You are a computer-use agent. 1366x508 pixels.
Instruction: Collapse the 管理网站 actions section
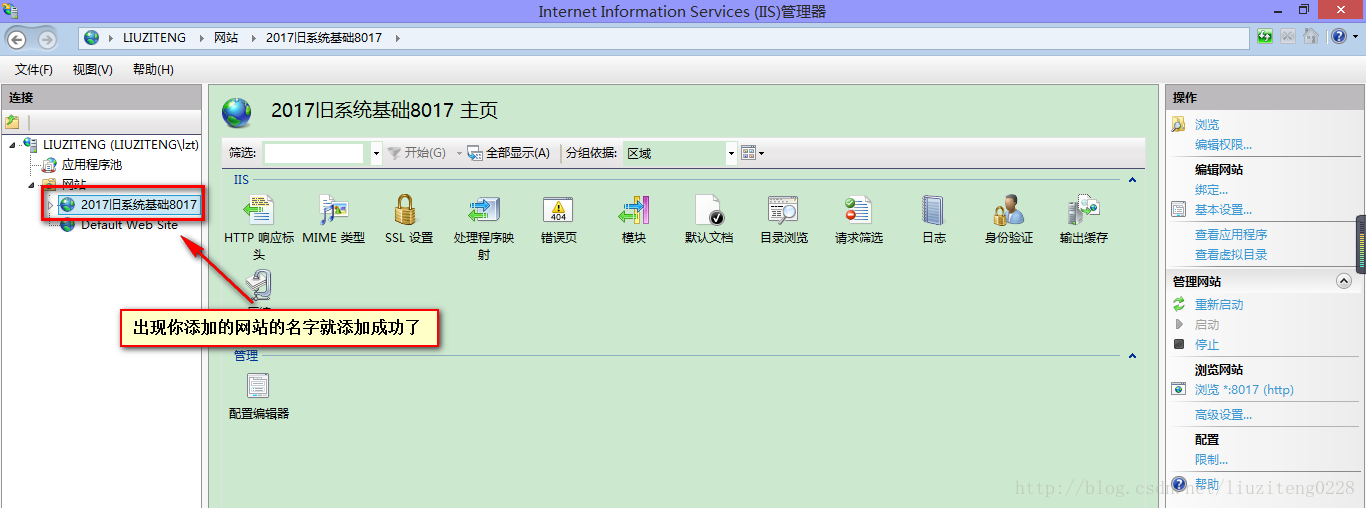tap(1344, 282)
